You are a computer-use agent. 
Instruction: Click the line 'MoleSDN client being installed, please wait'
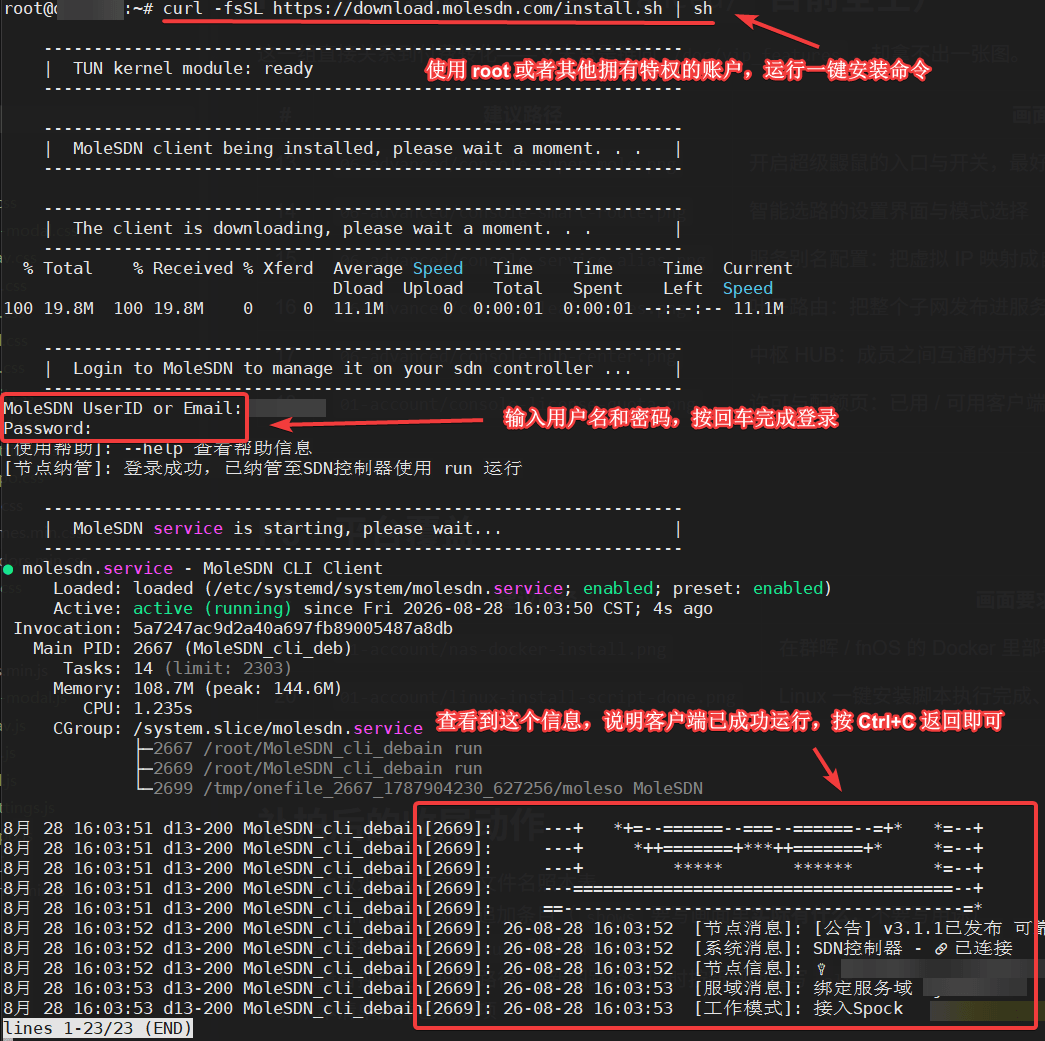point(357,149)
